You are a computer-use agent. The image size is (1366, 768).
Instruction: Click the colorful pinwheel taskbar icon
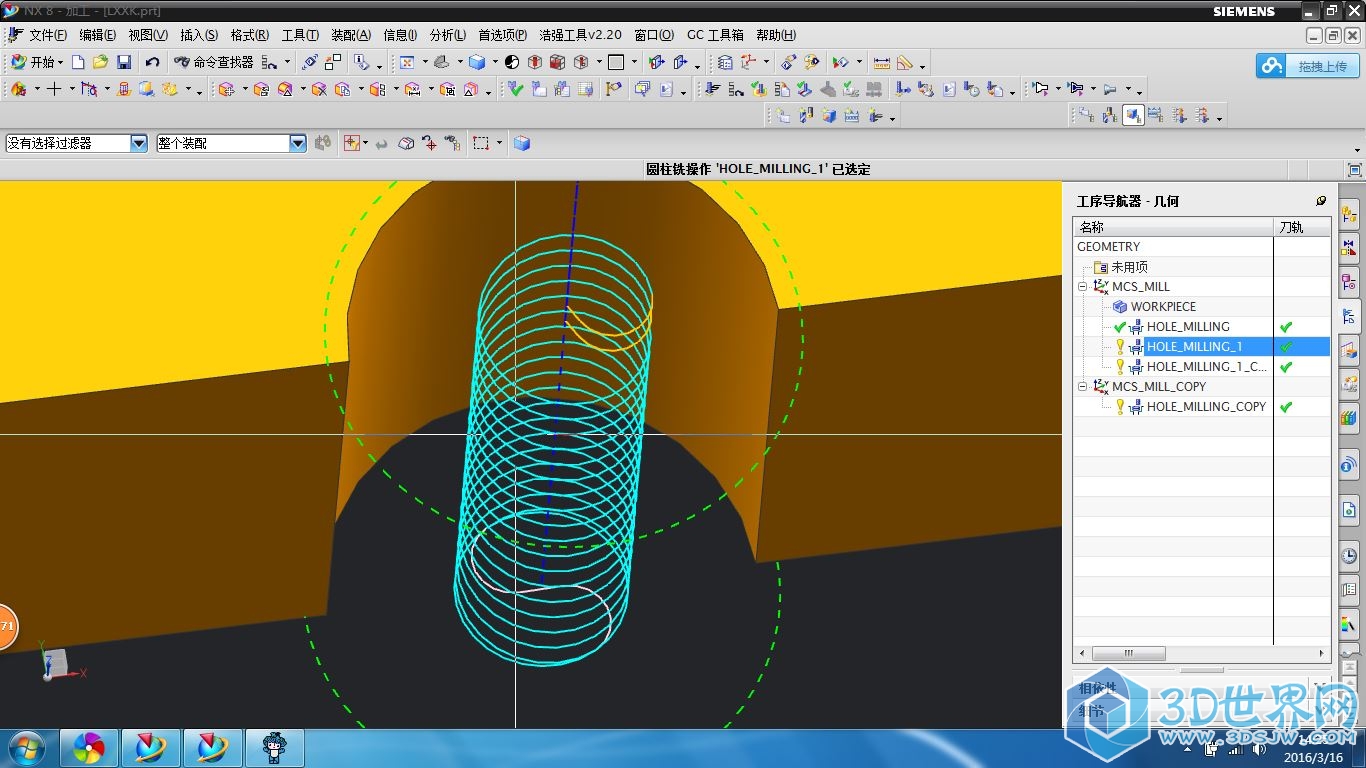90,748
